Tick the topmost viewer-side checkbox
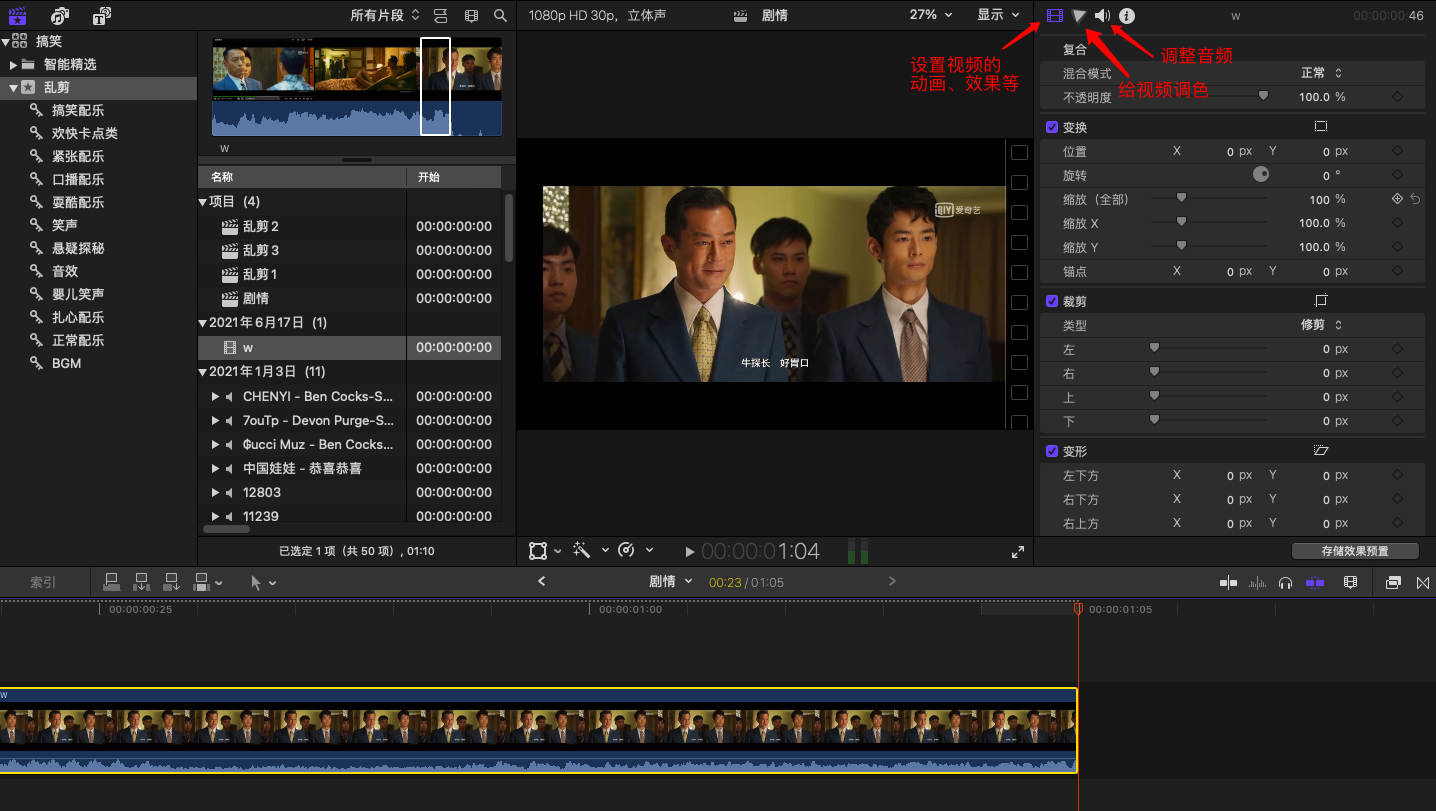Image resolution: width=1436 pixels, height=811 pixels. point(1019,153)
